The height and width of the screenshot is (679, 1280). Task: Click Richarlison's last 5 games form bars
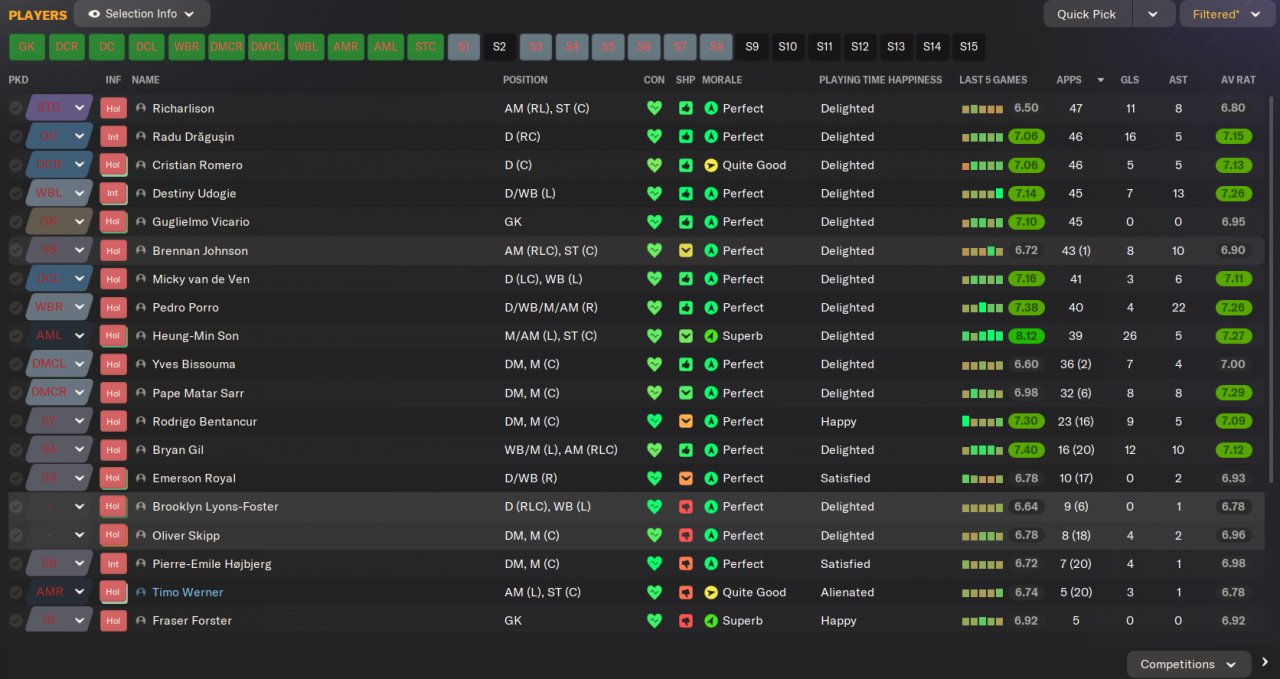click(x=982, y=108)
